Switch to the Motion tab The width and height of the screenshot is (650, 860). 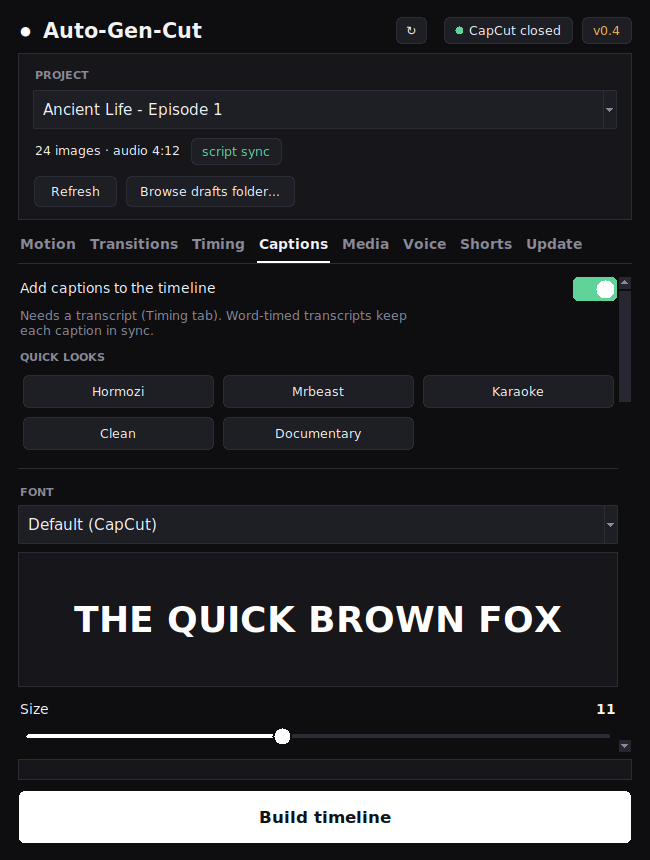tap(48, 244)
